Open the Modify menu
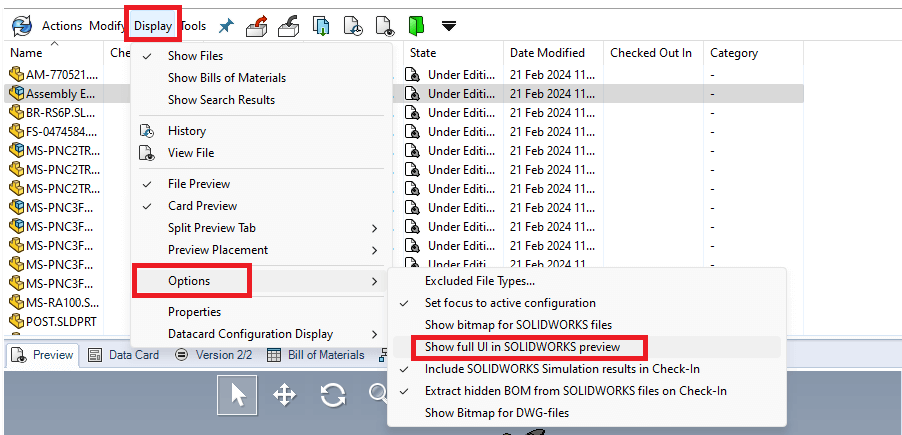 (108, 26)
